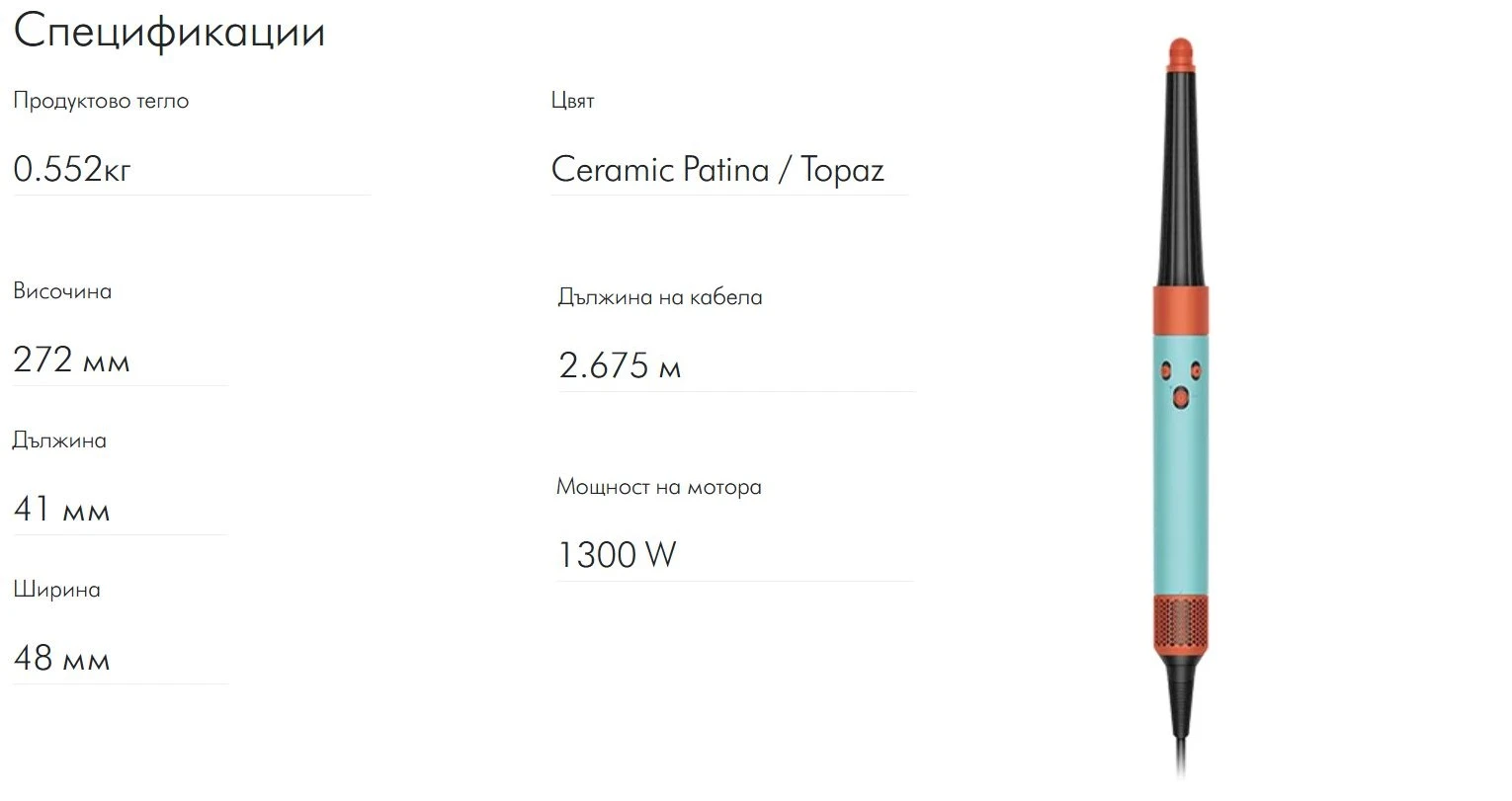Click the Спецификации heading
Screen dimensions: 1512x801
[x=169, y=32]
